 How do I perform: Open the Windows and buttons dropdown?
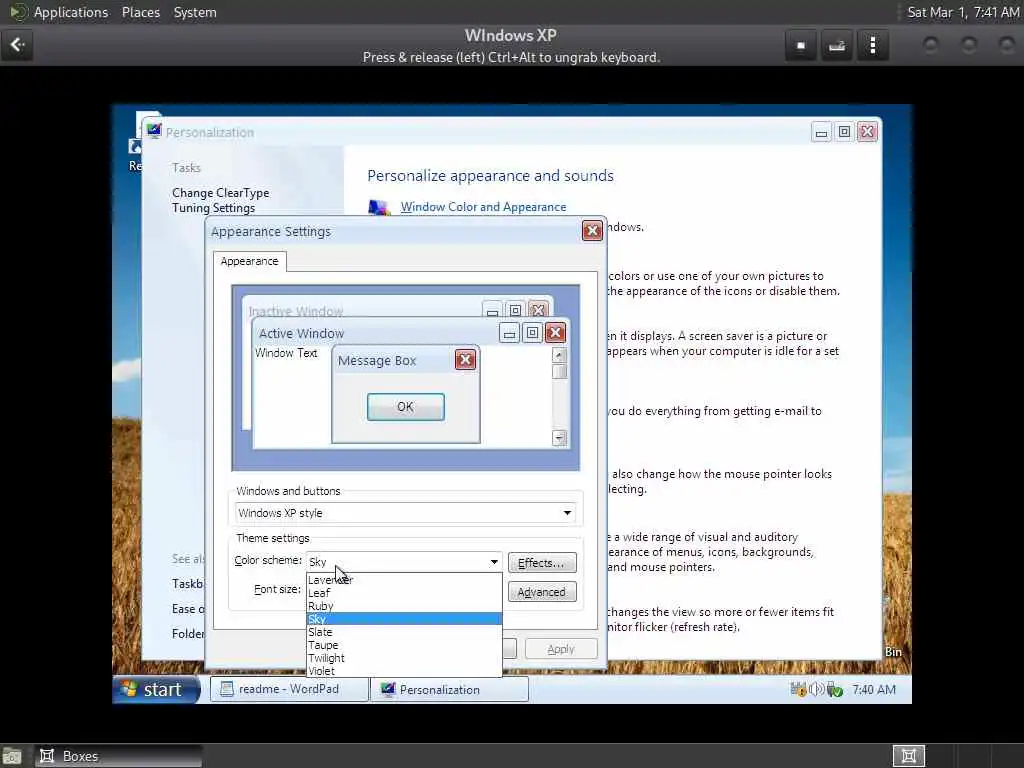(405, 513)
